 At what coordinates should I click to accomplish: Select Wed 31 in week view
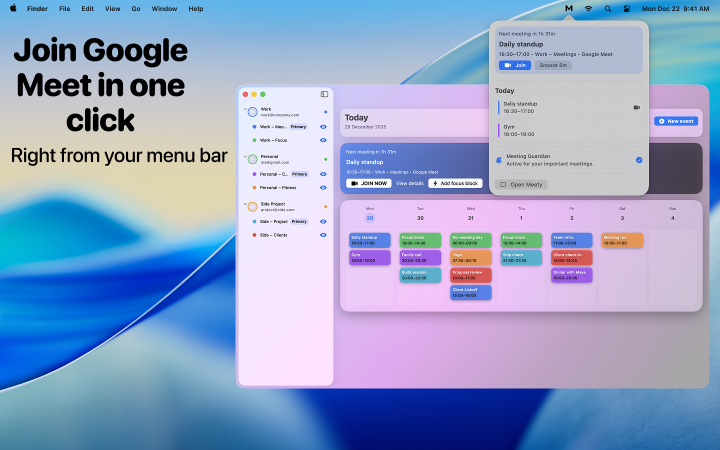coord(471,218)
